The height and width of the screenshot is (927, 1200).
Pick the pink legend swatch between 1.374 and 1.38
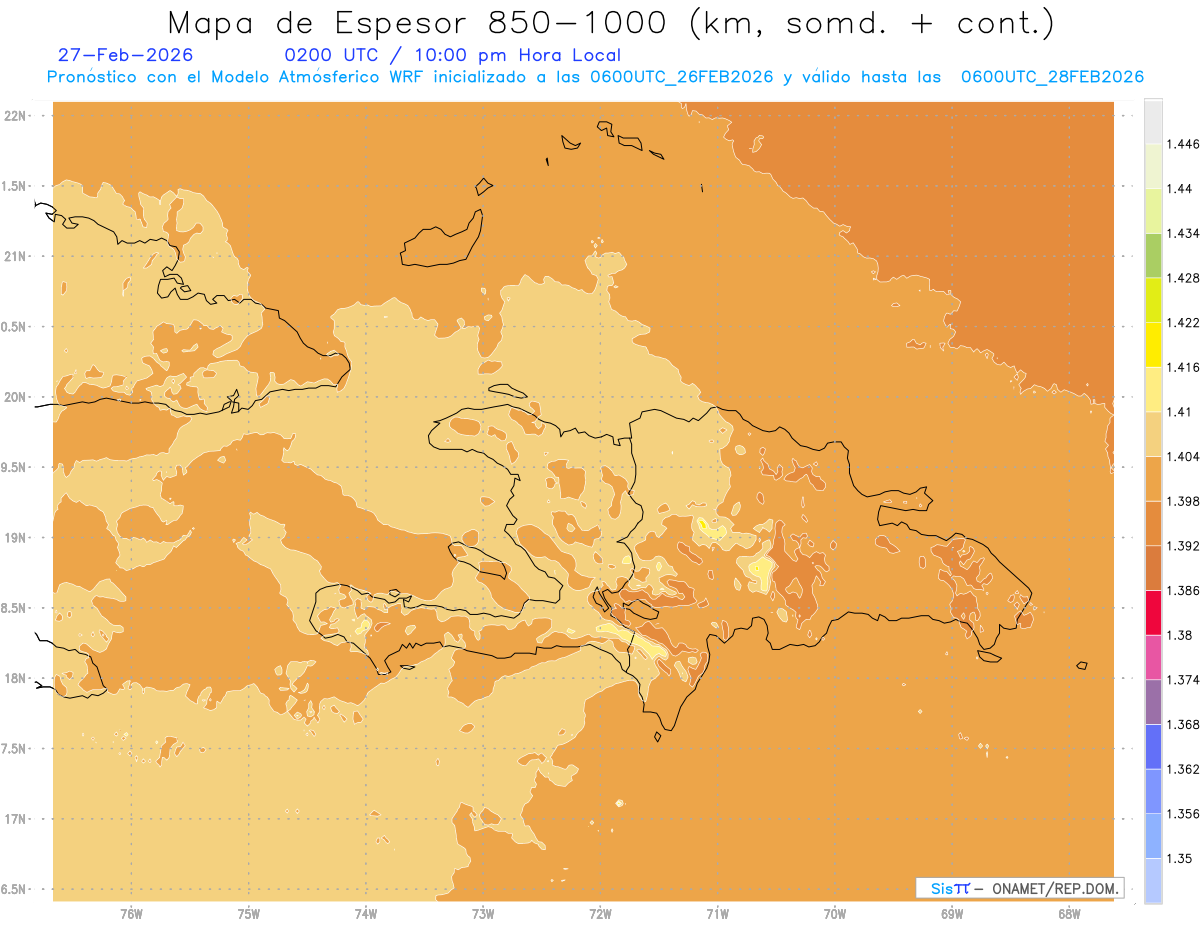[x=1153, y=657]
